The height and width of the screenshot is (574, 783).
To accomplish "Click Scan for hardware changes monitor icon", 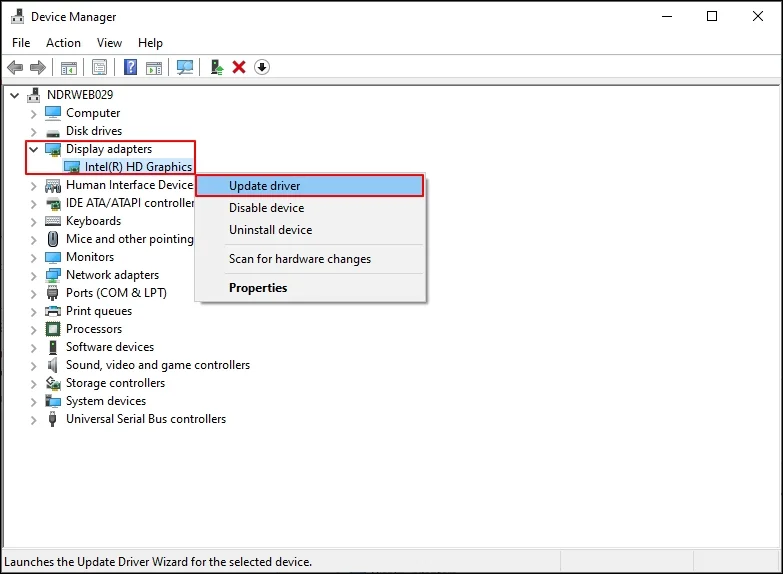I will pyautogui.click(x=185, y=67).
